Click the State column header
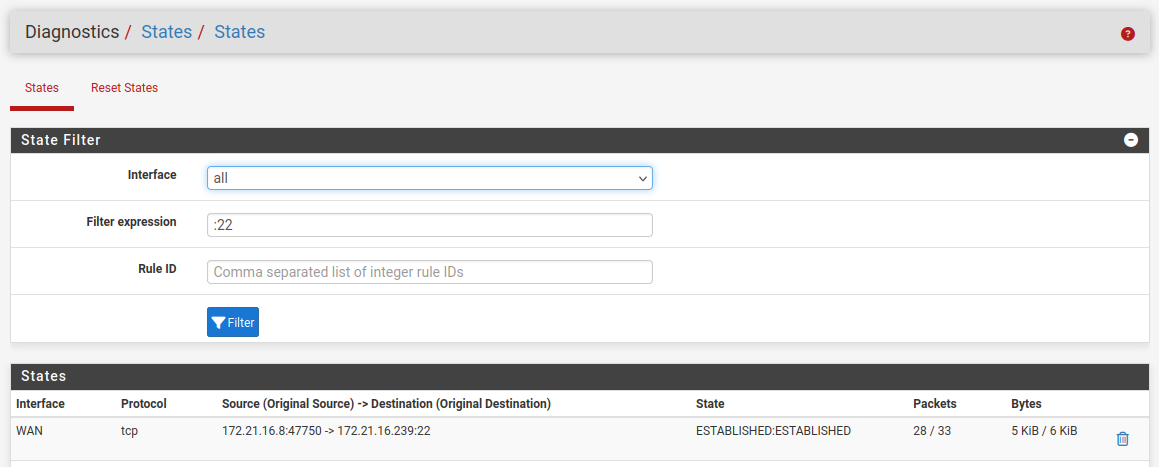Image resolution: width=1159 pixels, height=467 pixels. 710,403
